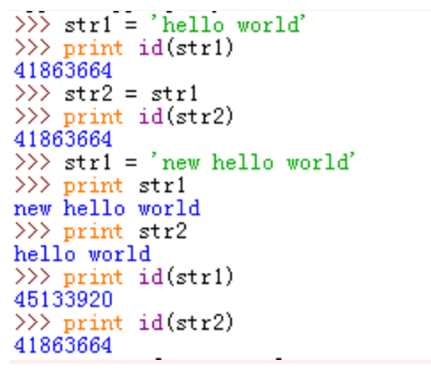Click the final 41863664 output after 45133920
Screen dimensions: 431x373
63,345
